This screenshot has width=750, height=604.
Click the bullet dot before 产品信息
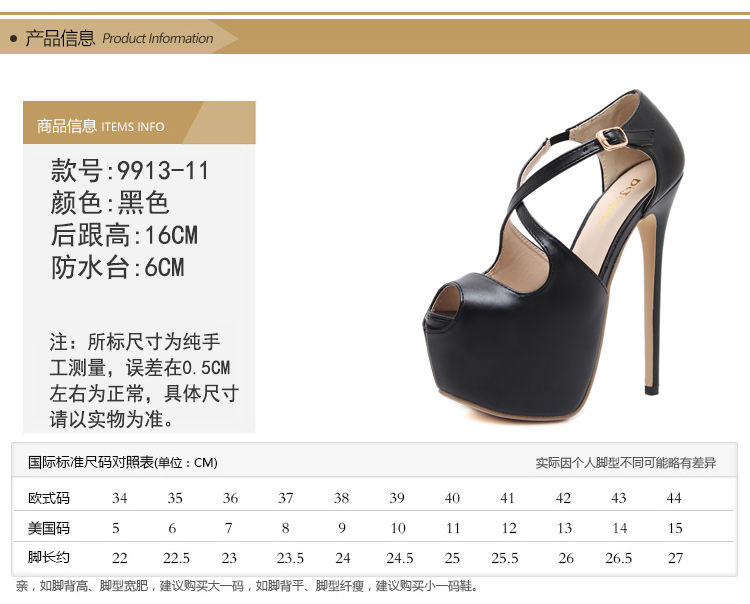[13, 39]
